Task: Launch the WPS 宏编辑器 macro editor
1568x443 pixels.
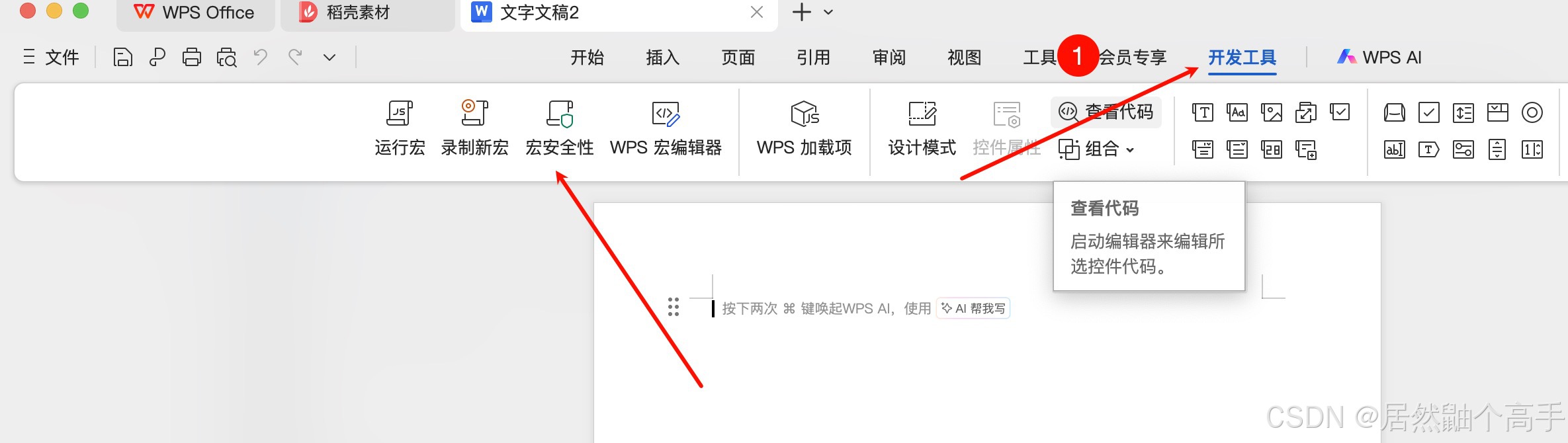Action: (x=666, y=130)
